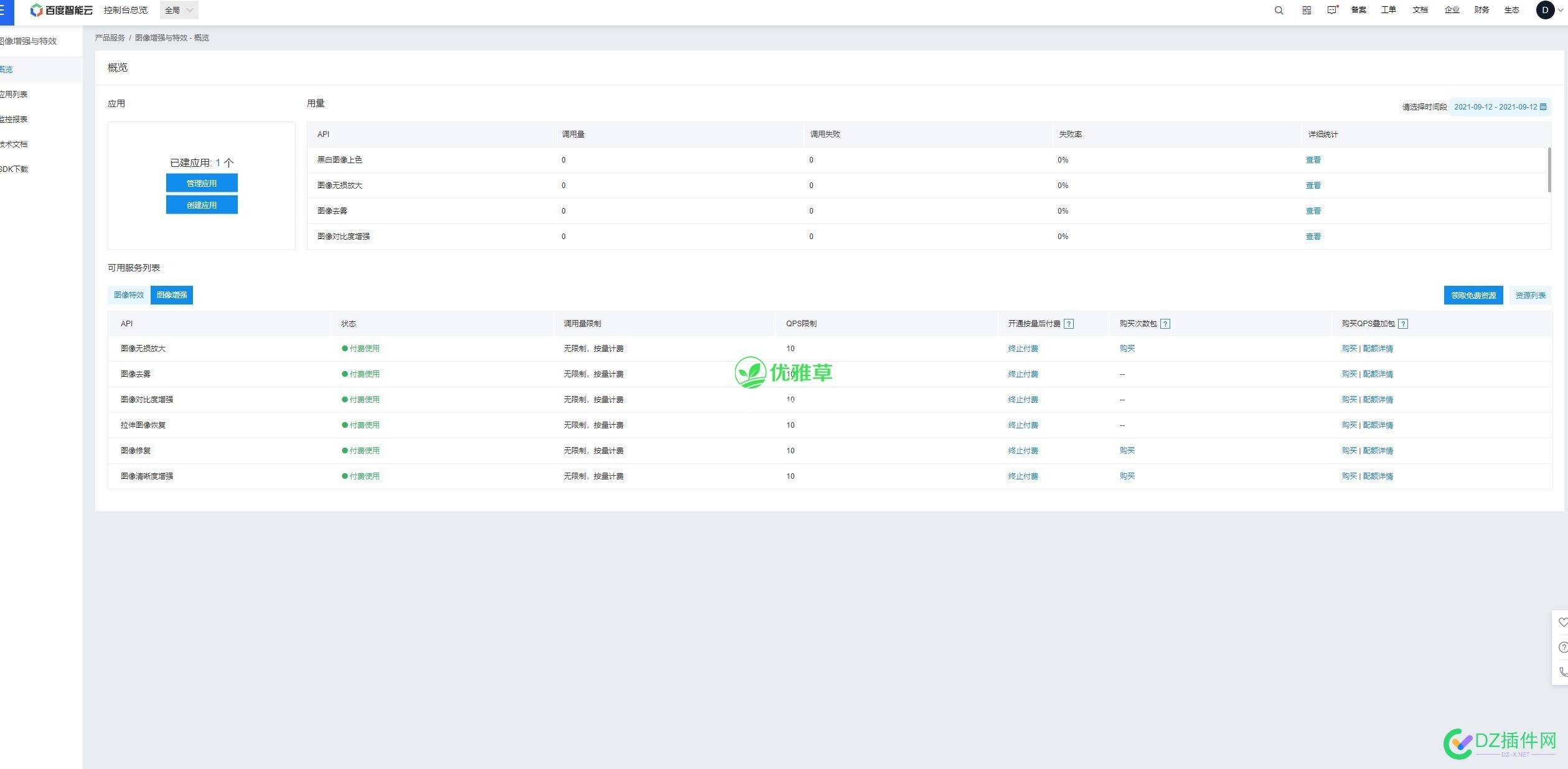Click 购买 次数包 for 图像无损放大
This screenshot has width=1568, height=769.
point(1127,349)
